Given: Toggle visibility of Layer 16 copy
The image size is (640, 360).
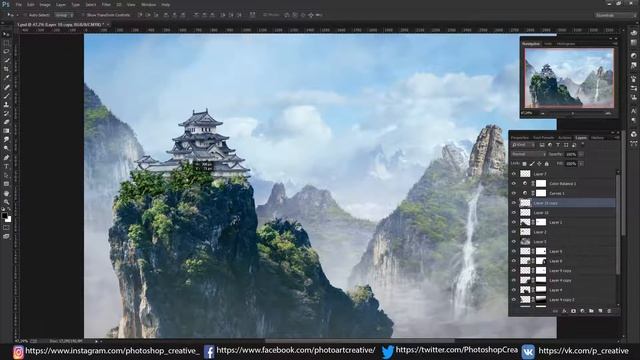Looking at the screenshot, I should [514, 203].
